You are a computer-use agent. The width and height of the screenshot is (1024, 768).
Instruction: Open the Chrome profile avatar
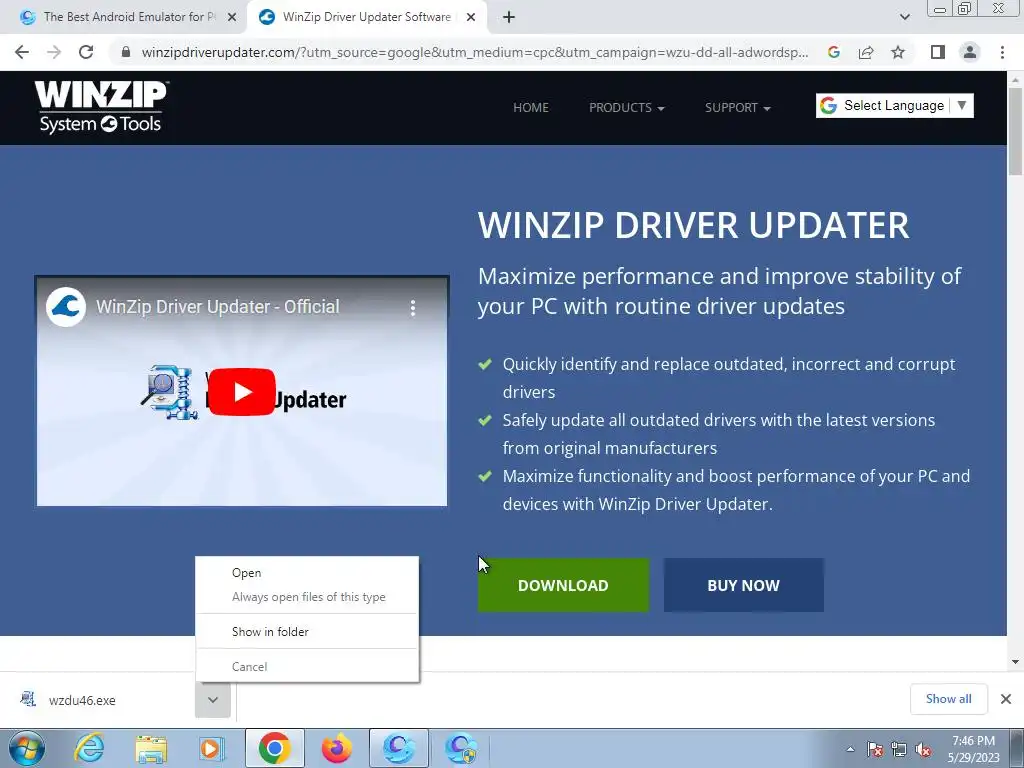tap(970, 52)
